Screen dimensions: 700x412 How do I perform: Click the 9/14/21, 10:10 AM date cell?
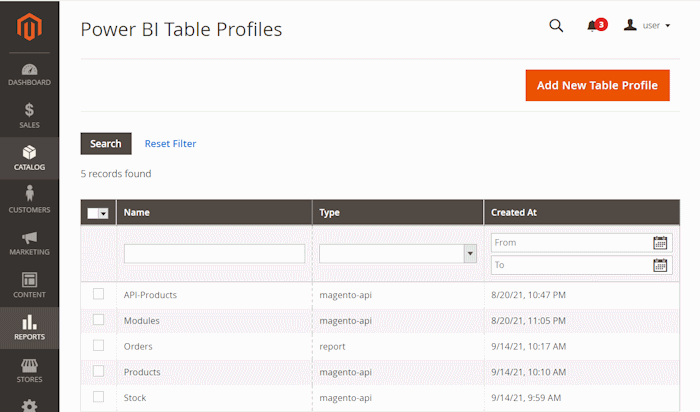tap(529, 372)
